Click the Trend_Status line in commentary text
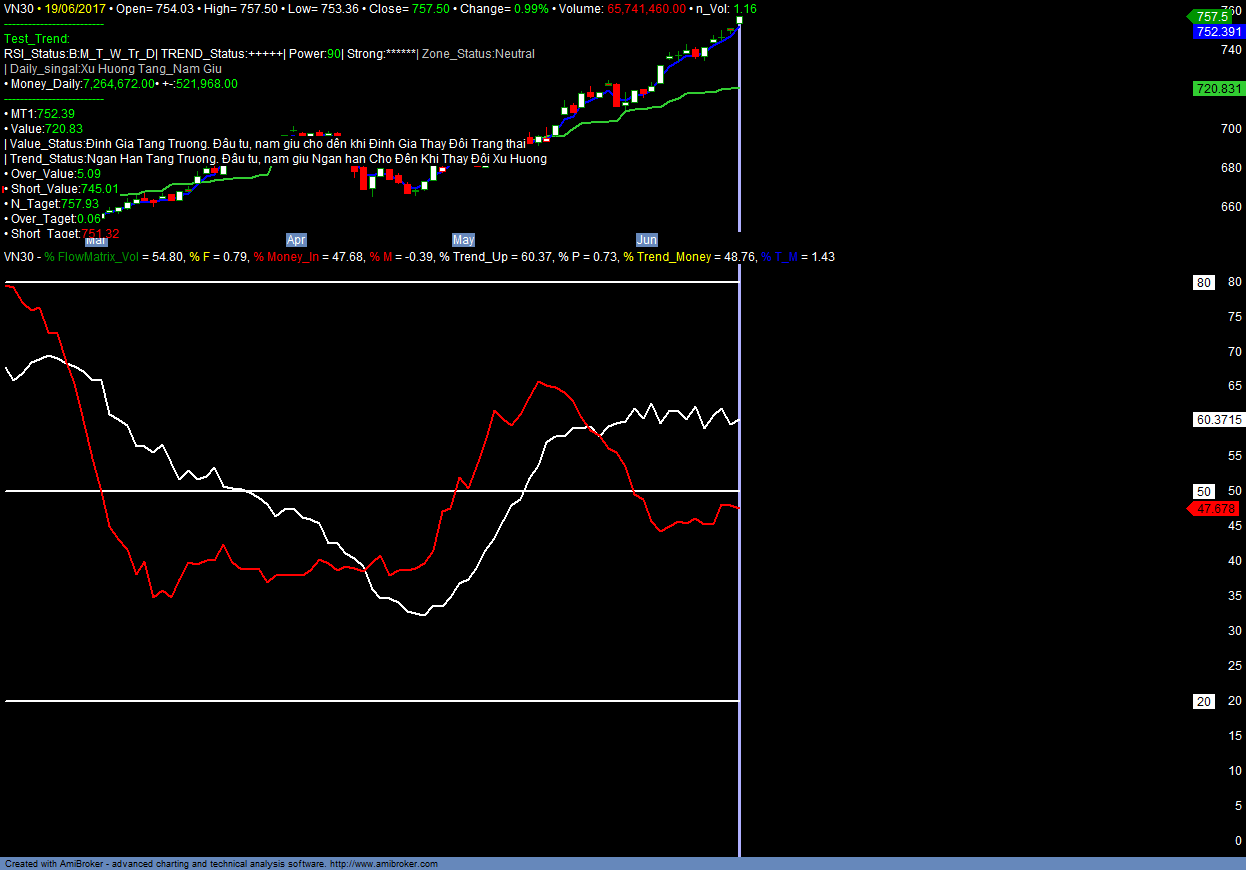1246x870 pixels. [x=275, y=159]
